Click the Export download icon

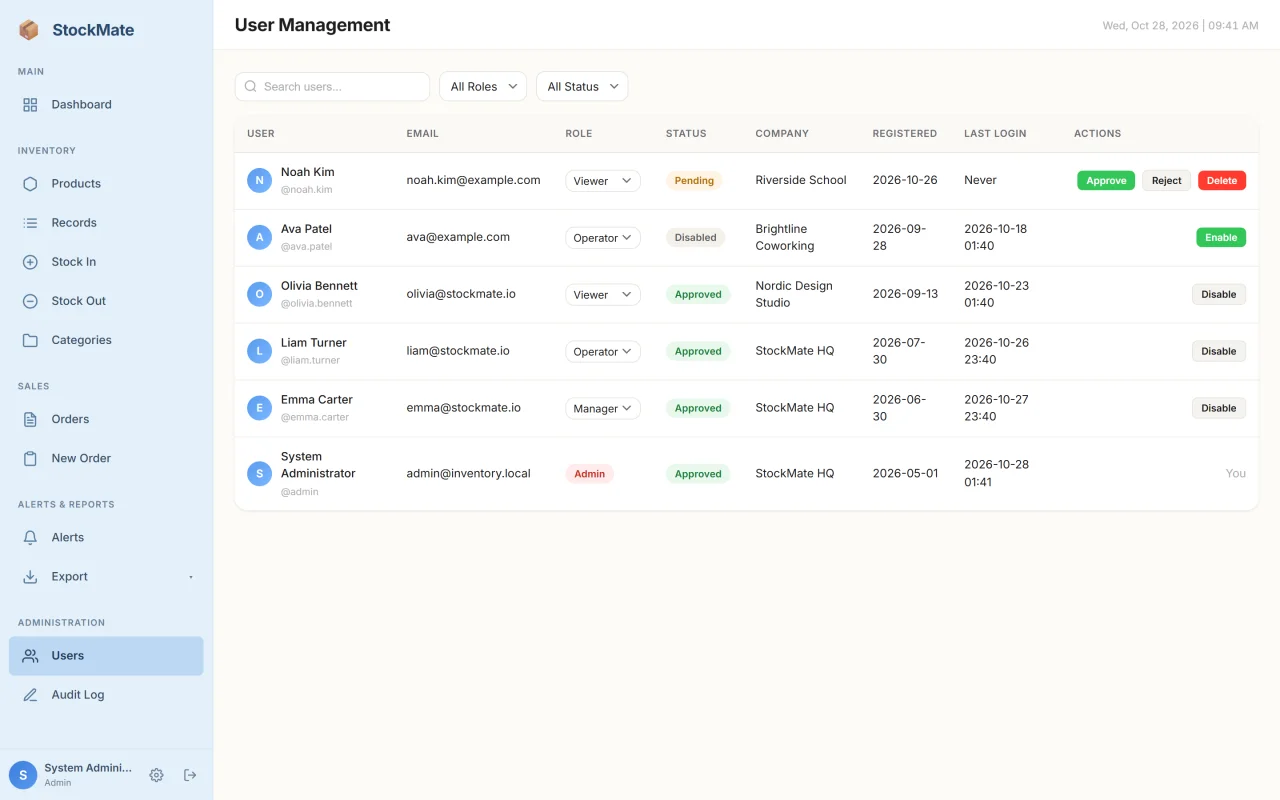pyautogui.click(x=30, y=576)
